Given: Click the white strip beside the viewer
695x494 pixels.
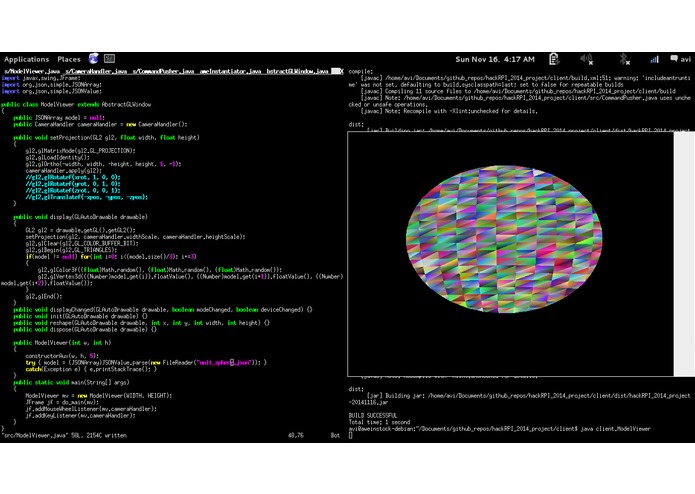Looking at the screenshot, I should point(684,254).
